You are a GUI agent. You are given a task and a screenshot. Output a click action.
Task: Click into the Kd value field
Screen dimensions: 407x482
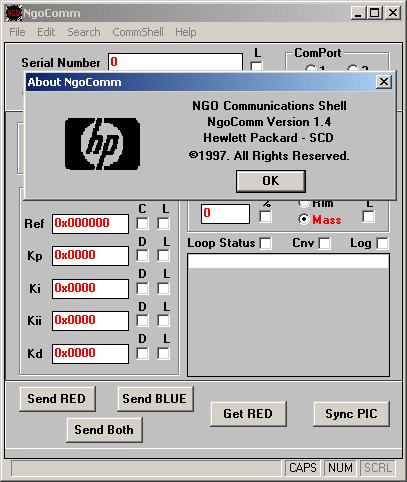pyautogui.click(x=90, y=354)
